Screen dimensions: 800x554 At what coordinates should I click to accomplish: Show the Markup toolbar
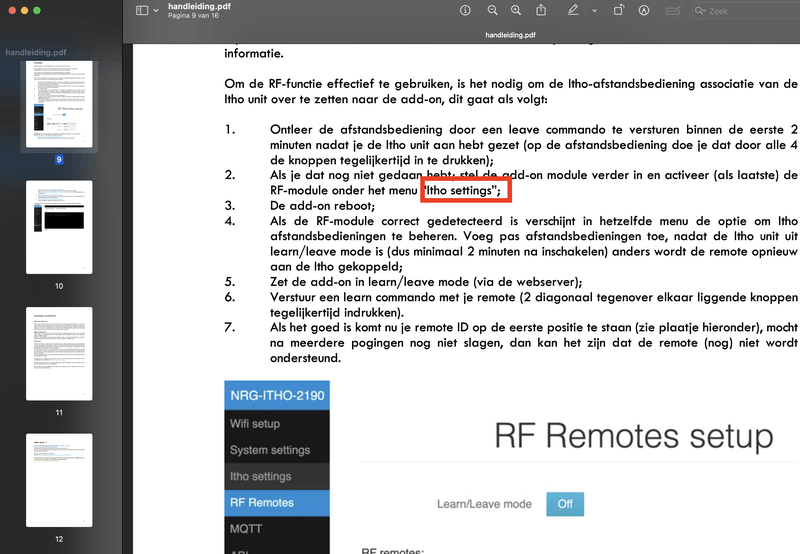pos(644,10)
